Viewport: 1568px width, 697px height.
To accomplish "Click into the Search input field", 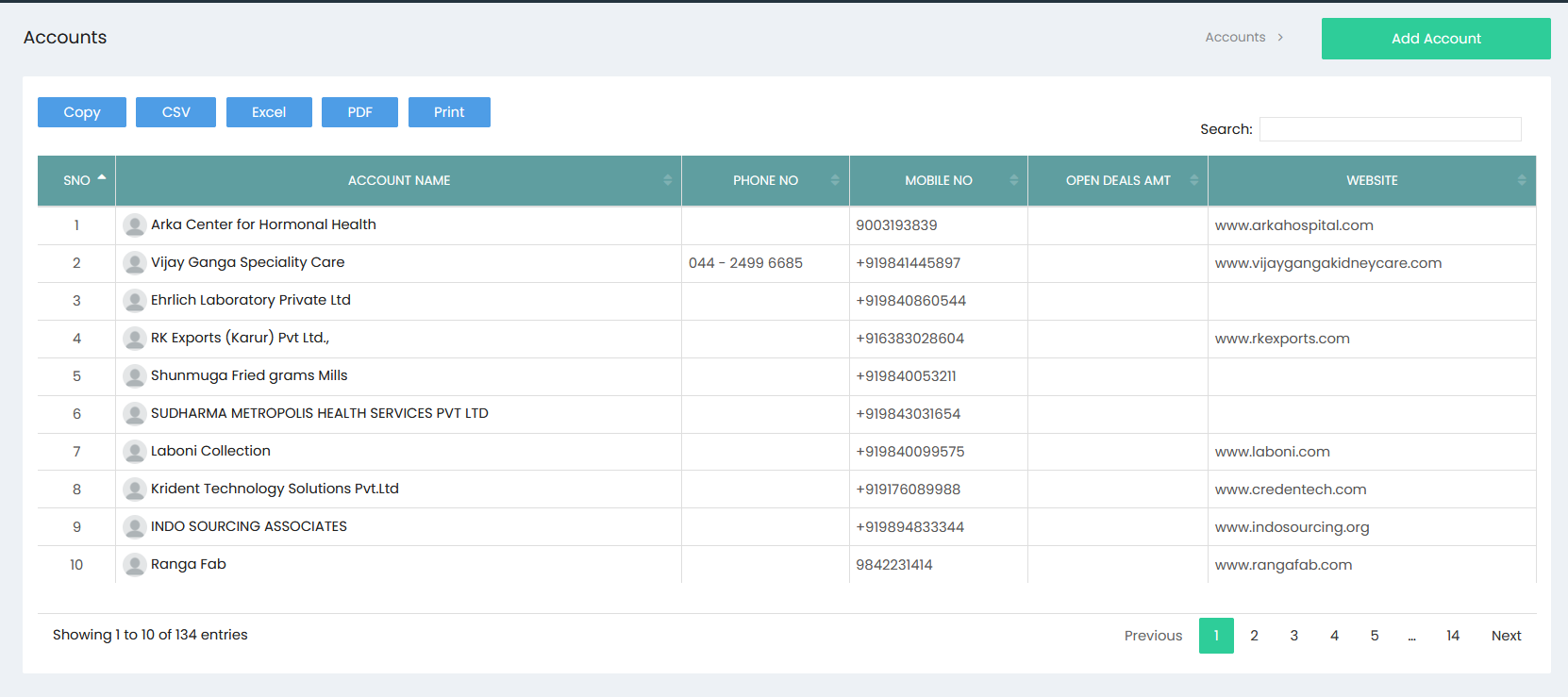I will pos(1390,129).
